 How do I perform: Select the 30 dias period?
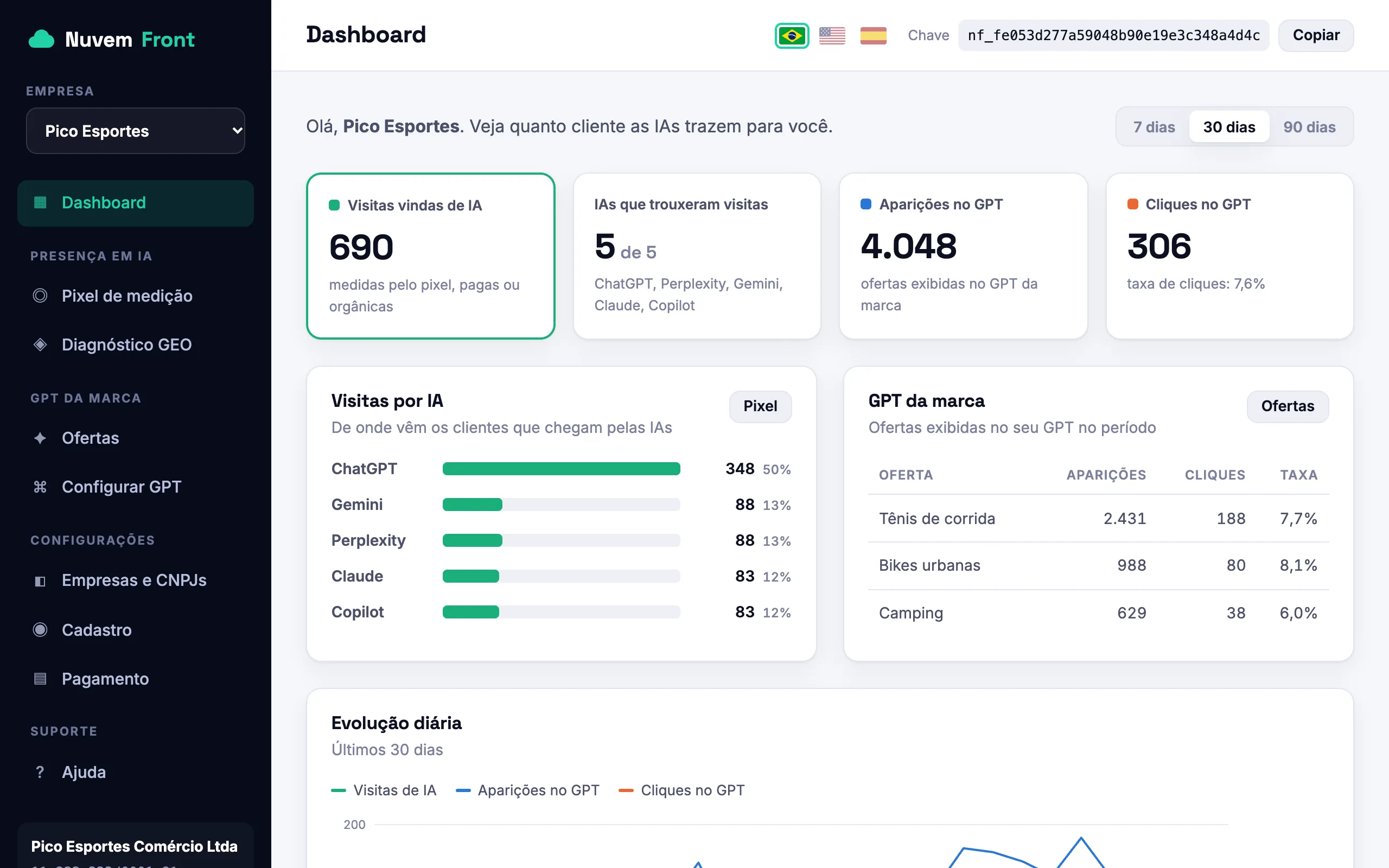tap(1229, 127)
